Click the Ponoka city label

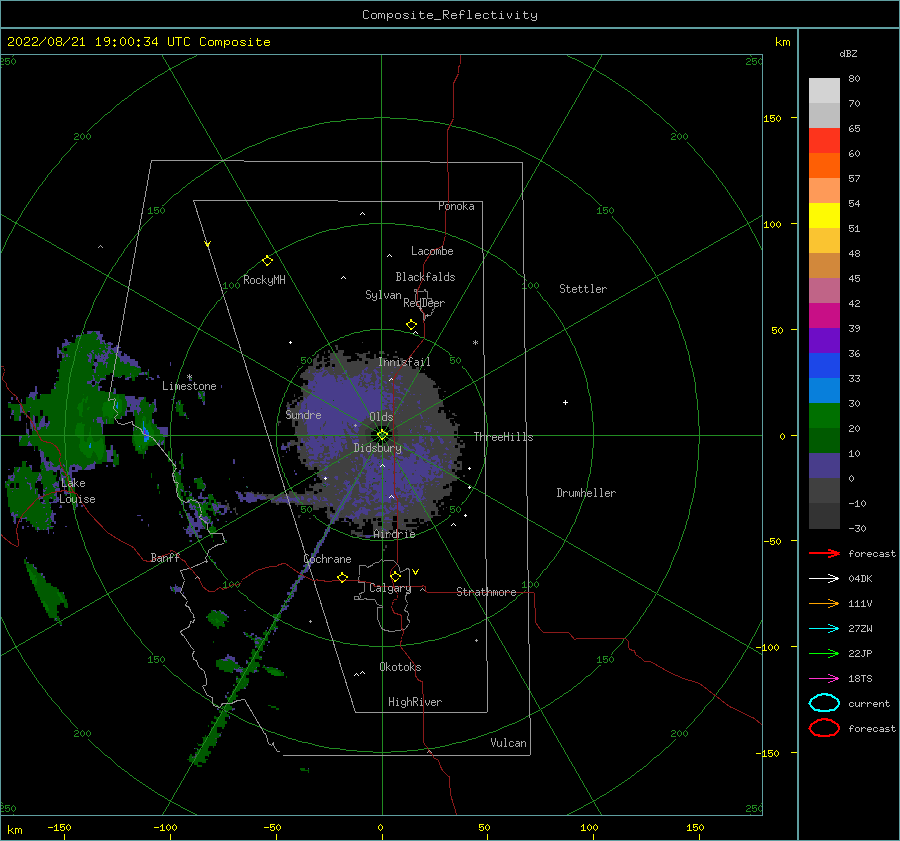point(456,206)
